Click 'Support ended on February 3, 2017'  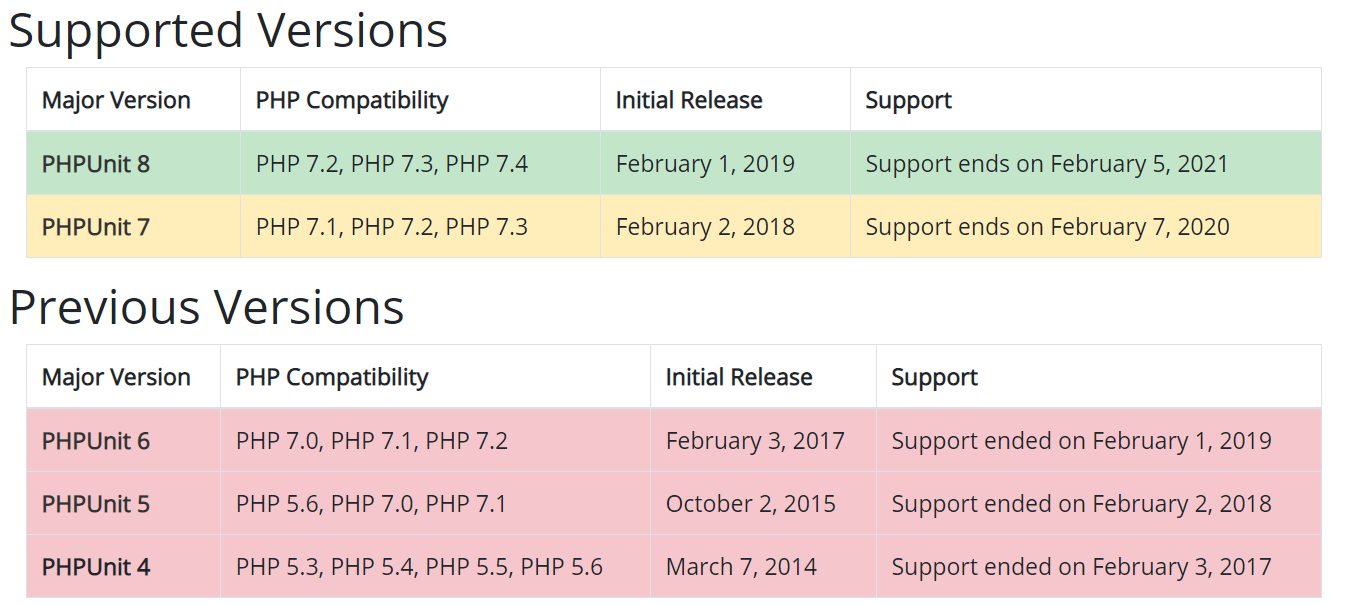[x=1081, y=567]
